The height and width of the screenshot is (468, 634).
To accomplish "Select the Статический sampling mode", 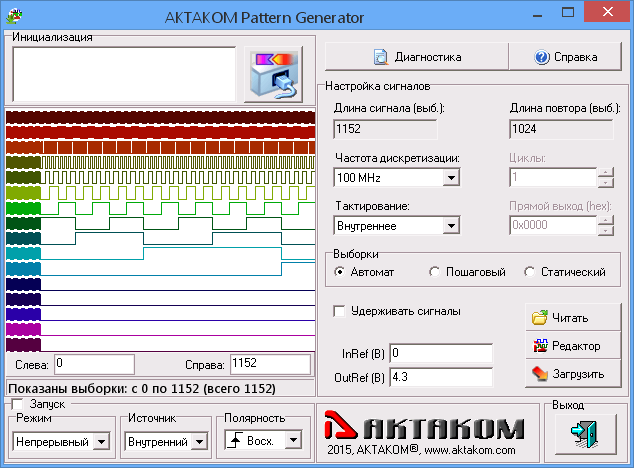I will coord(531,272).
